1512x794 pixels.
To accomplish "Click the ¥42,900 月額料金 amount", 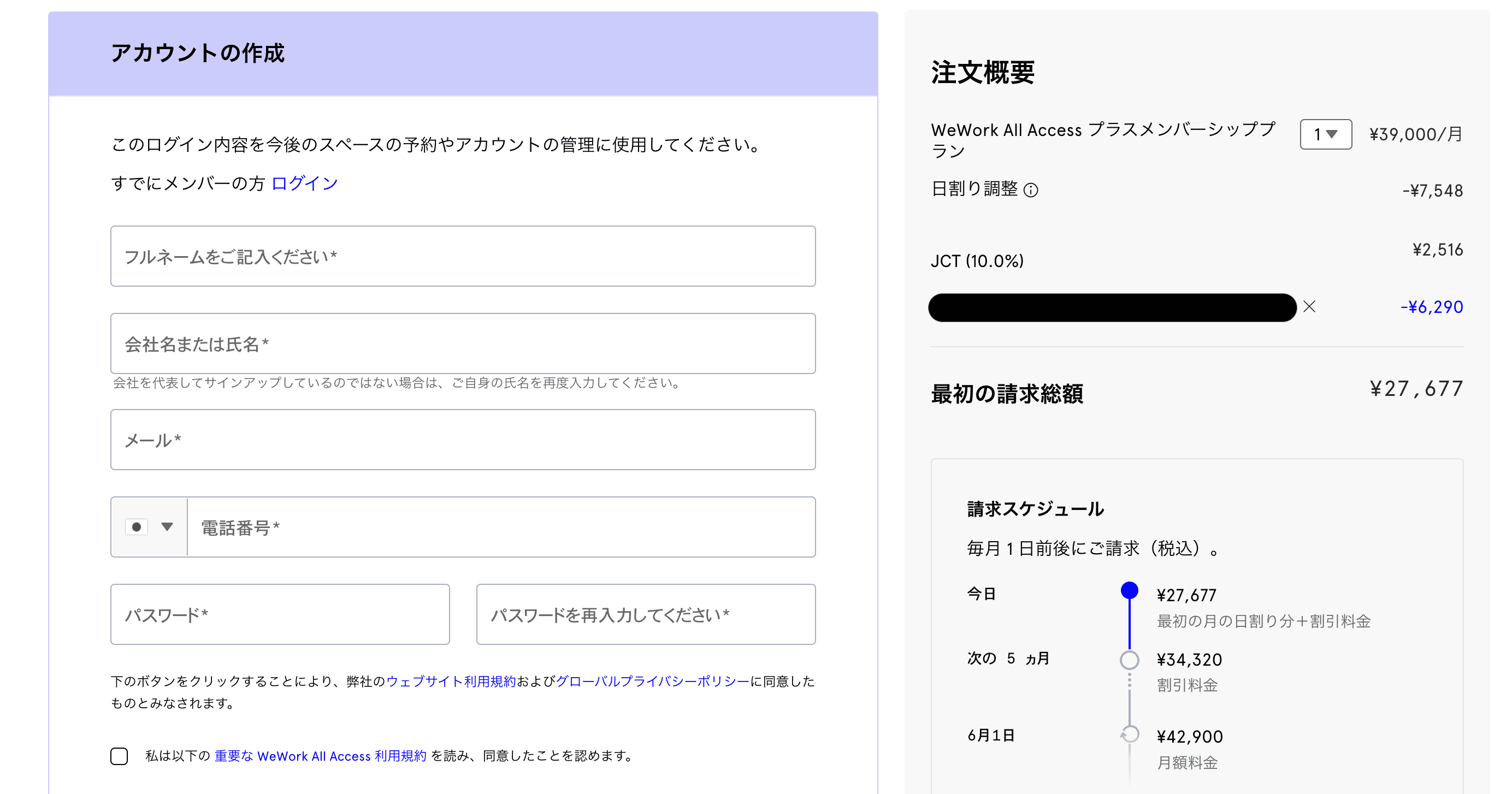I will click(1190, 737).
